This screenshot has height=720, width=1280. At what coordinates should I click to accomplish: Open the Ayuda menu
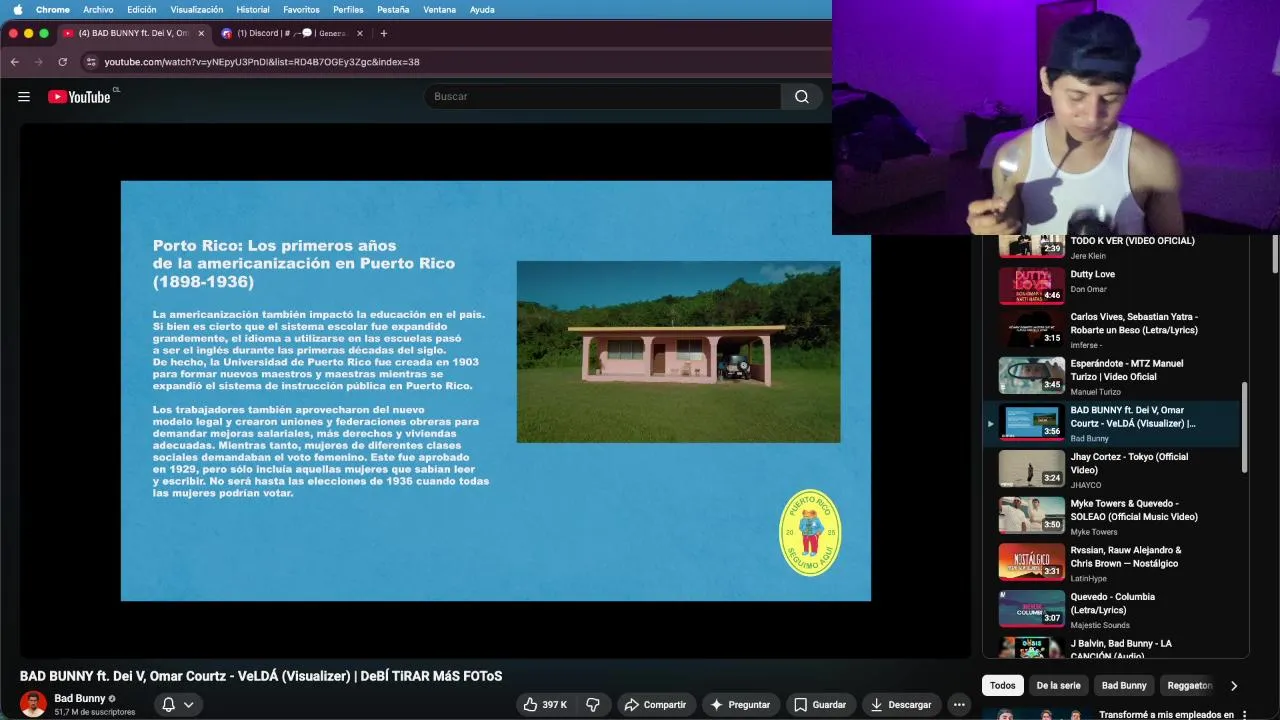(x=482, y=9)
